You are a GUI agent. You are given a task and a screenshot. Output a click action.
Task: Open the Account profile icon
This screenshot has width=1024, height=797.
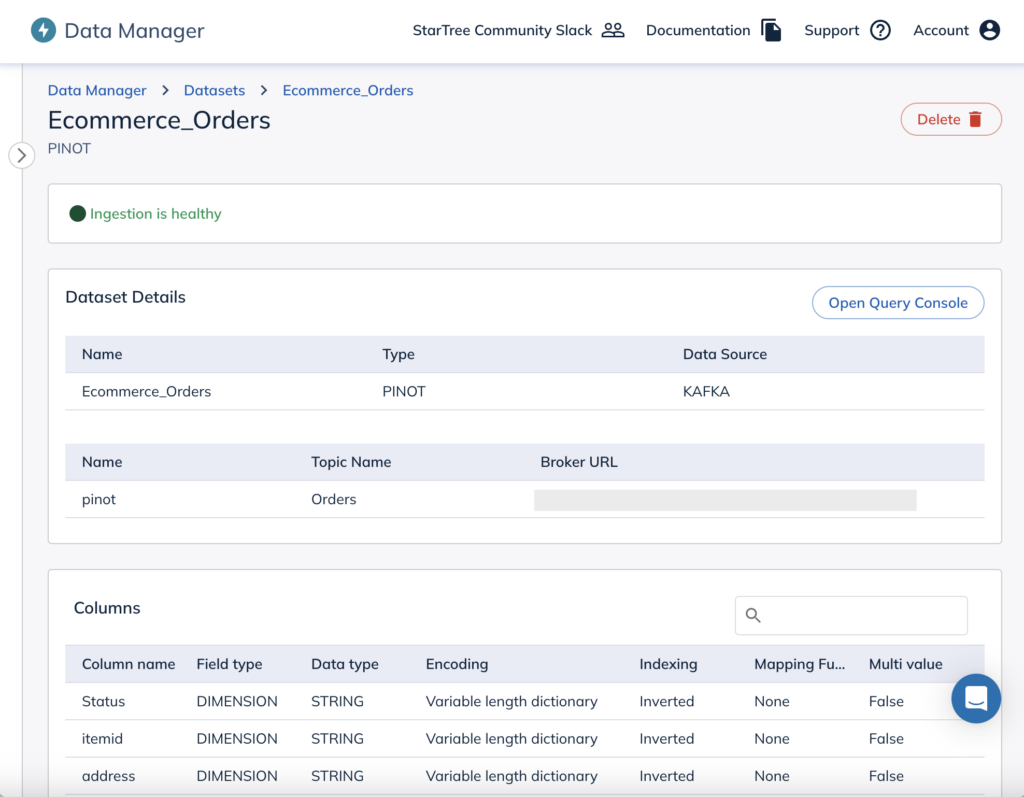tap(990, 30)
